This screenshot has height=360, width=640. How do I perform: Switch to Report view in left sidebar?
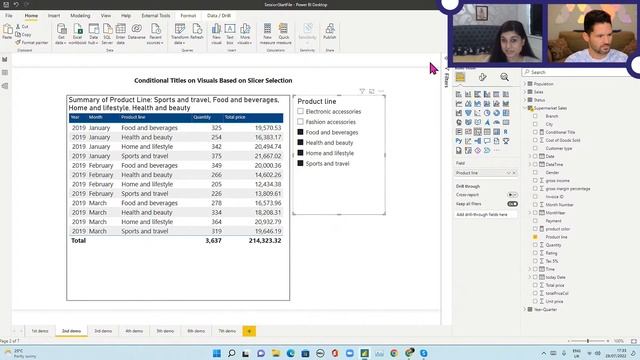tap(5, 60)
